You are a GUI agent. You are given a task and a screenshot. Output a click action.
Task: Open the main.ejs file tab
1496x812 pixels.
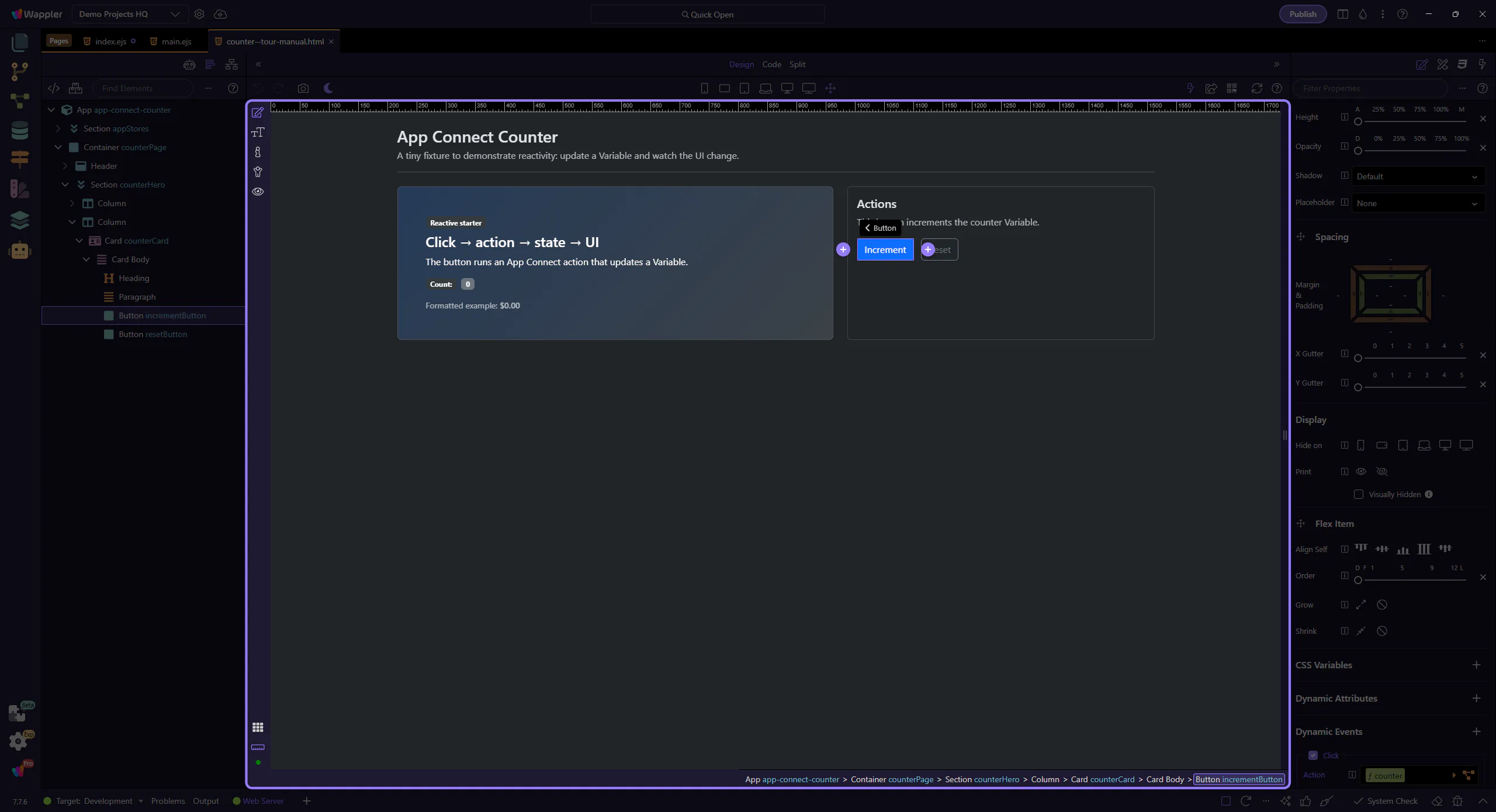pyautogui.click(x=175, y=41)
